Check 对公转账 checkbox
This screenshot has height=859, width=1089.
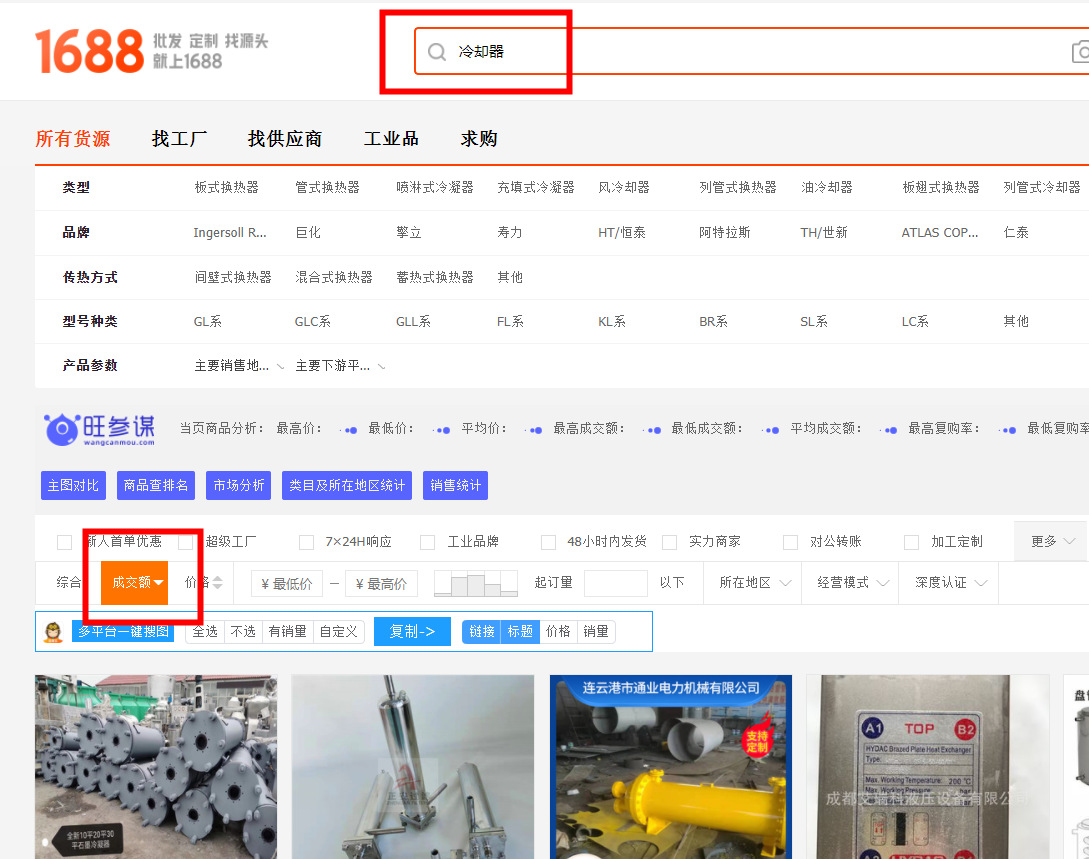[x=790, y=542]
